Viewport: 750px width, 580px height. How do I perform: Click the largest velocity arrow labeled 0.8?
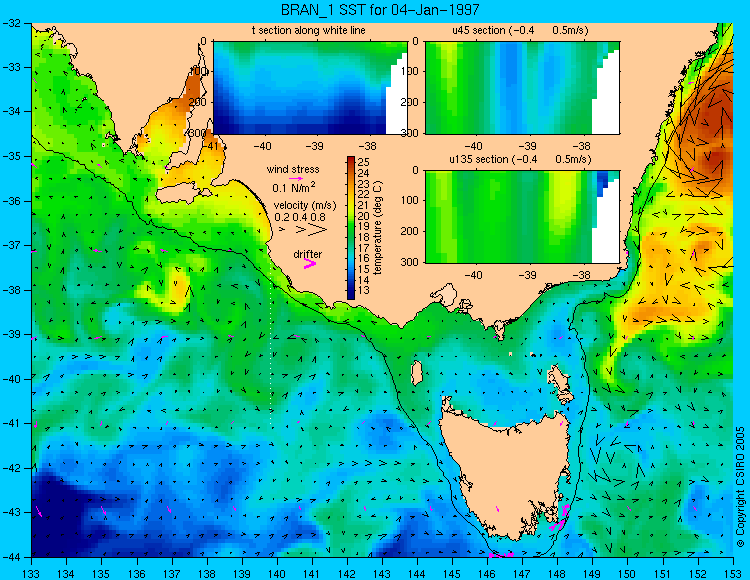[x=317, y=230]
